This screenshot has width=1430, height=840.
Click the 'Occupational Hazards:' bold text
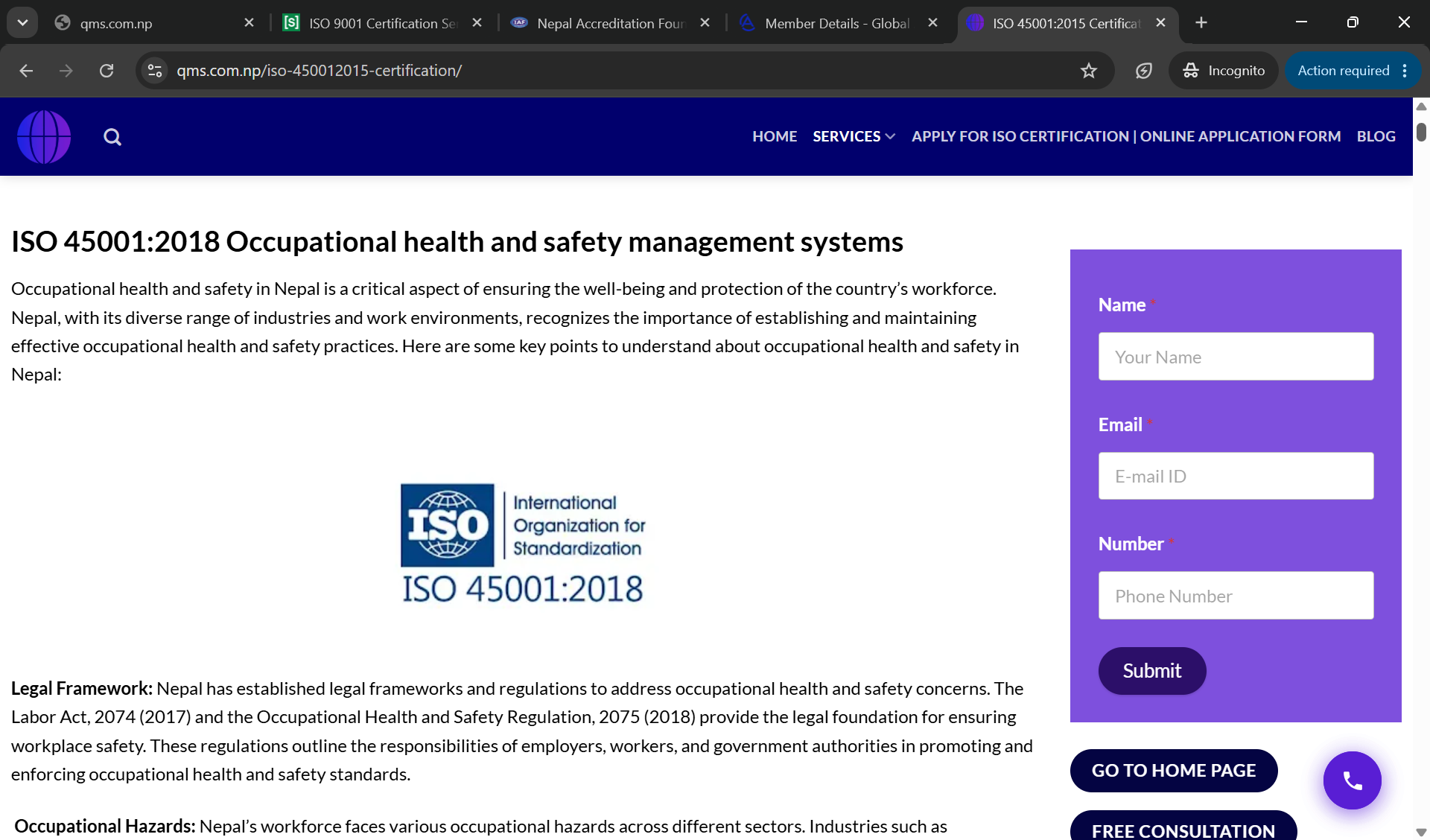tap(105, 827)
